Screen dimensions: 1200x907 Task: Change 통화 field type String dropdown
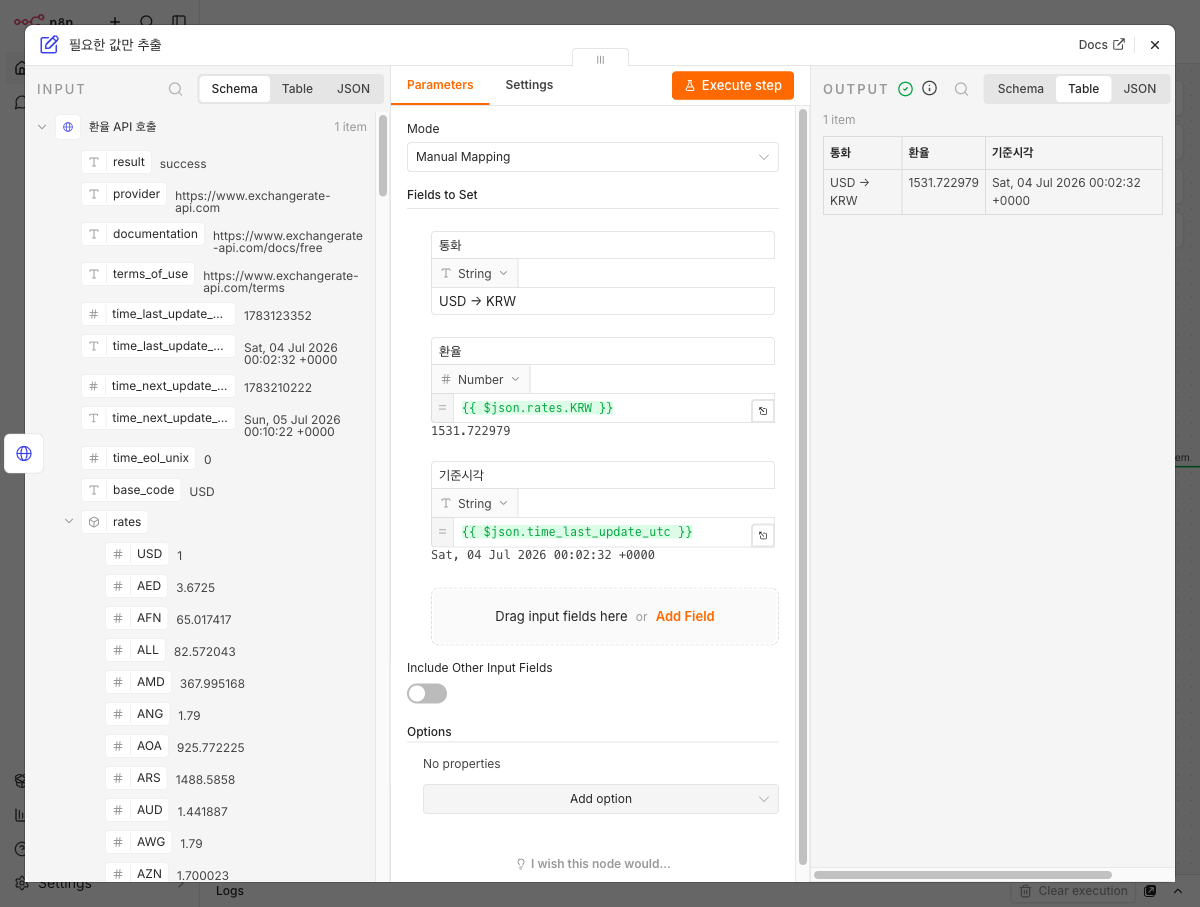pyautogui.click(x=475, y=273)
